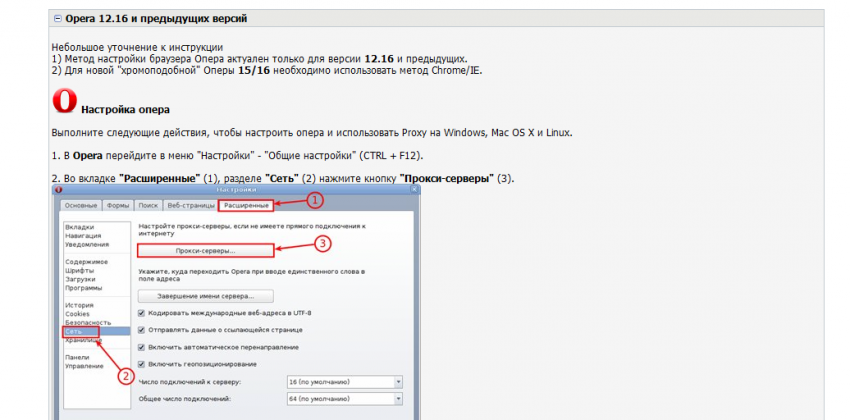This screenshot has height=420, width=850.
Task: Click the numbered marker 3 circle
Action: (x=322, y=242)
